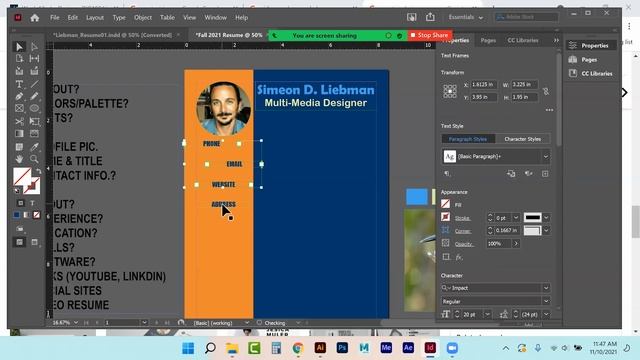Select the Pencil tool
640x360 pixels.
[x=34, y=96]
